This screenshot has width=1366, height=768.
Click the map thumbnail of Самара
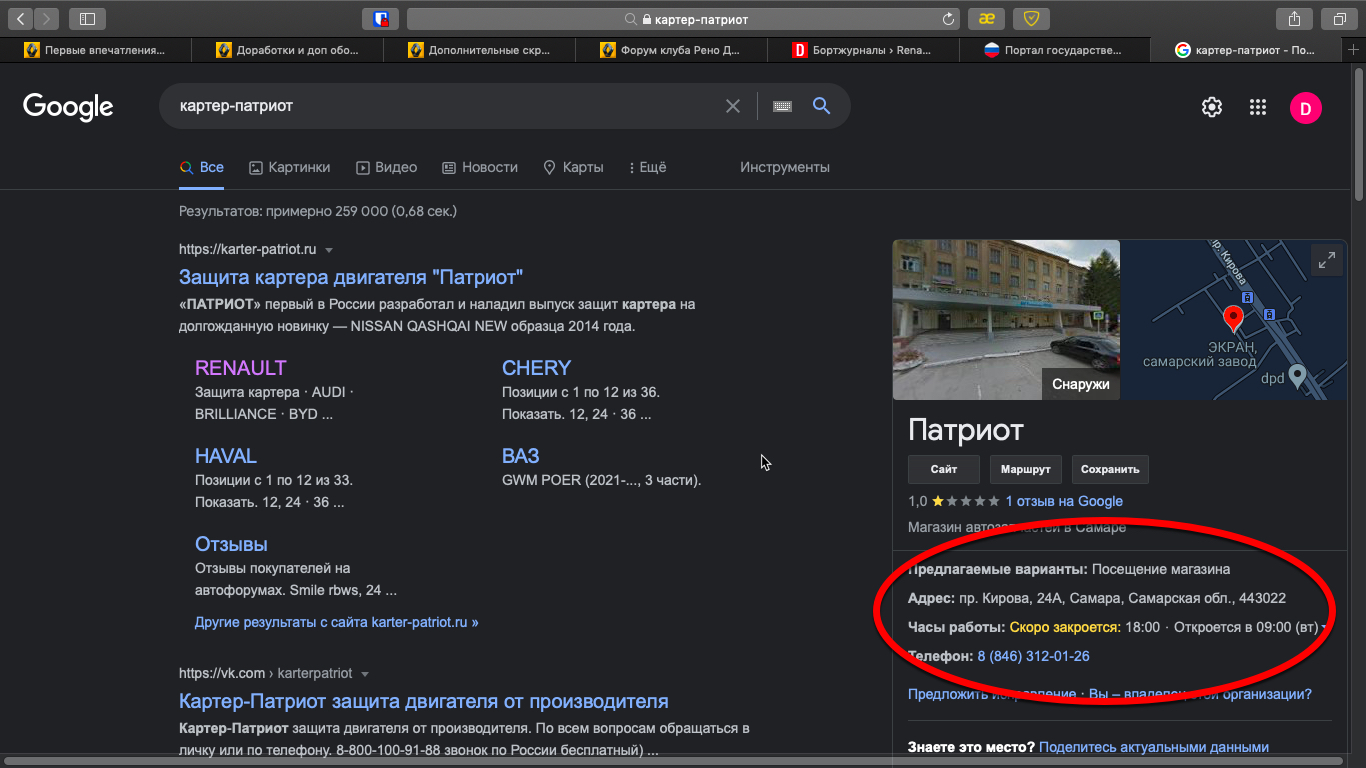click(x=1234, y=320)
